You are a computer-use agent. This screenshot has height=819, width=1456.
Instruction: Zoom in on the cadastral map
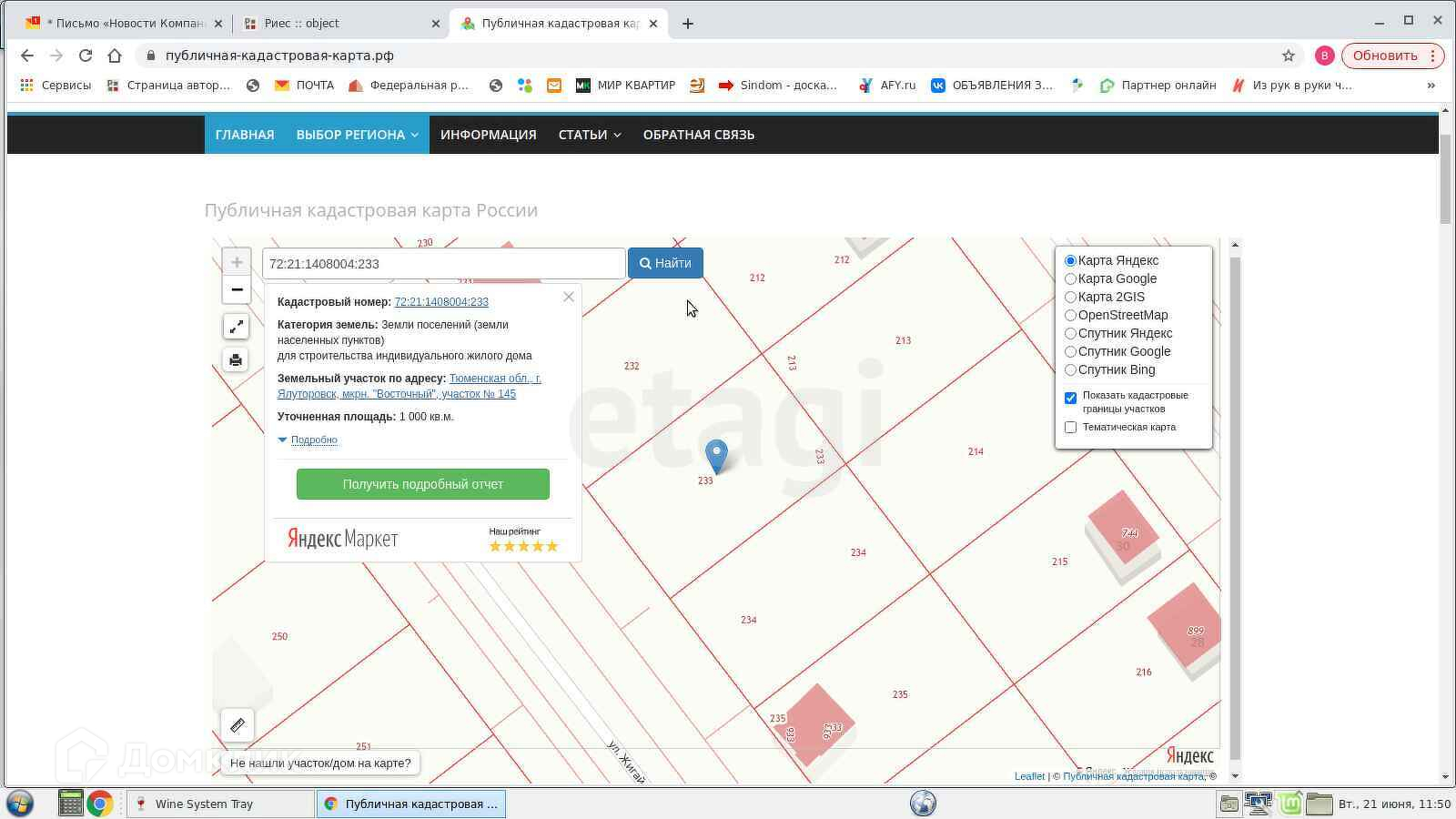tap(237, 262)
